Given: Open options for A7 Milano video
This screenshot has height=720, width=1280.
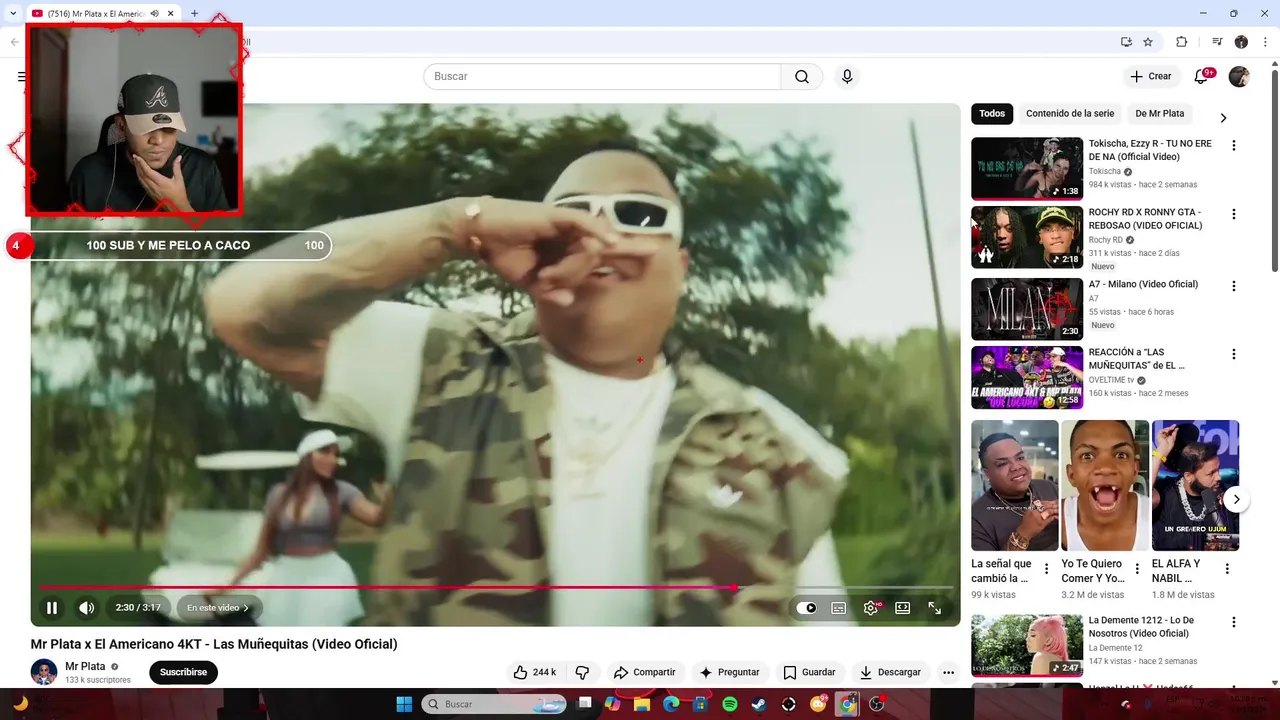Looking at the screenshot, I should tap(1233, 286).
